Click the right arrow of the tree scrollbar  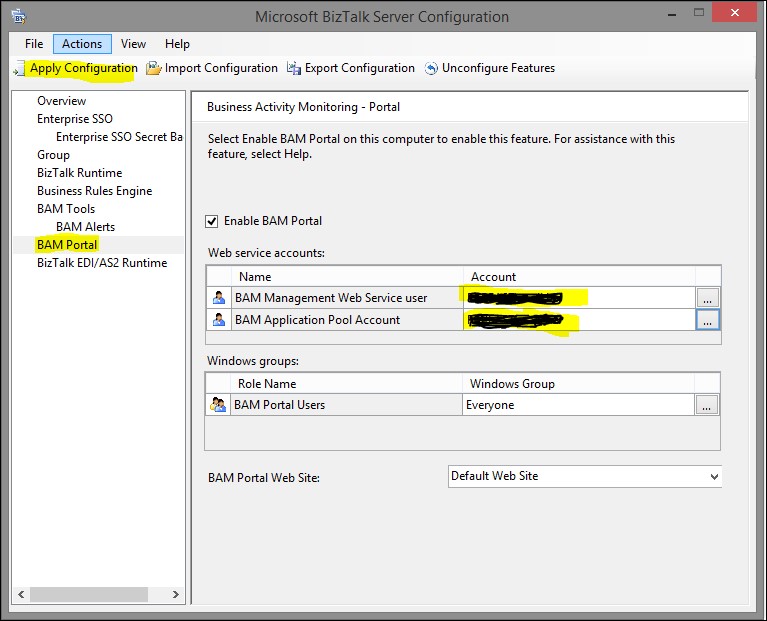(176, 594)
